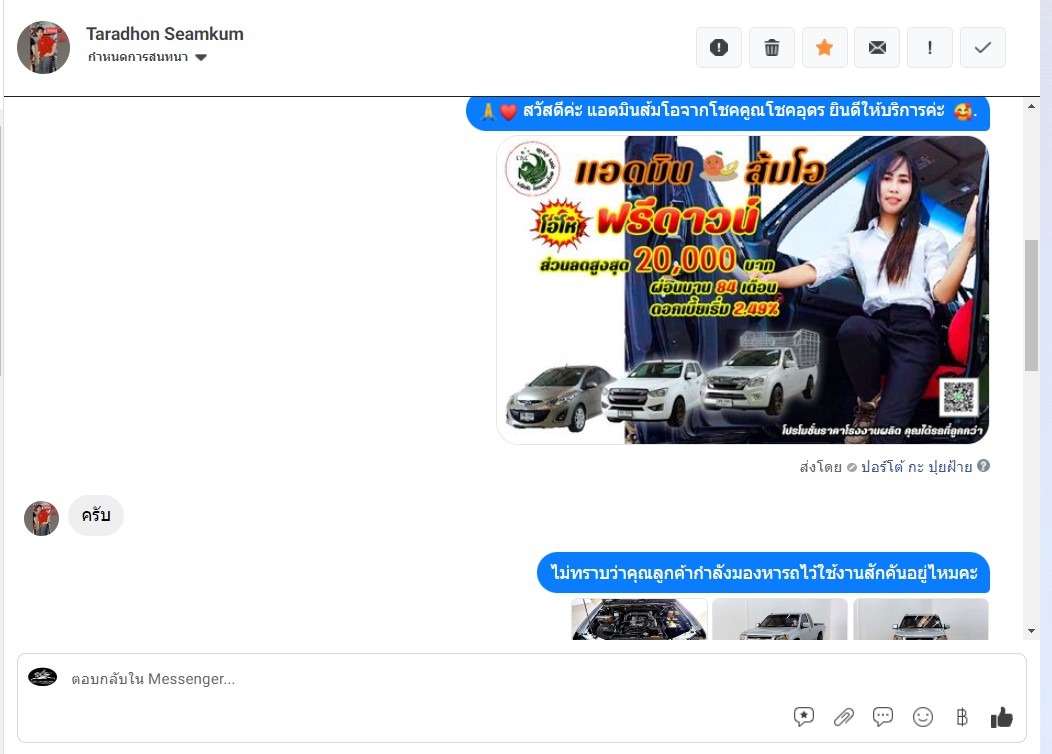
Task: Click the page logo beside reply box
Action: (x=42, y=677)
